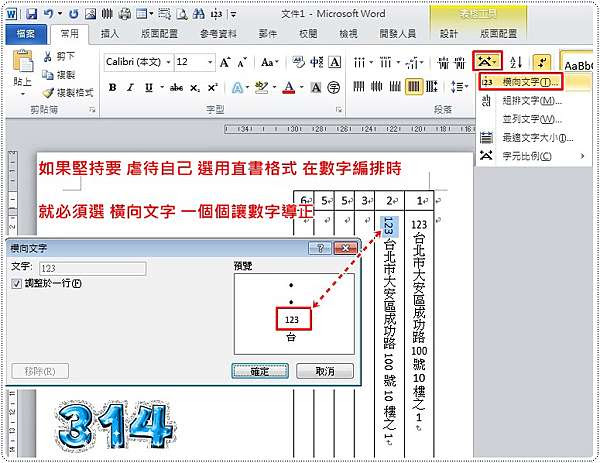The height and width of the screenshot is (463, 600).
Task: Click the 文字 input field containing 123
Action: pyautogui.click(x=92, y=268)
